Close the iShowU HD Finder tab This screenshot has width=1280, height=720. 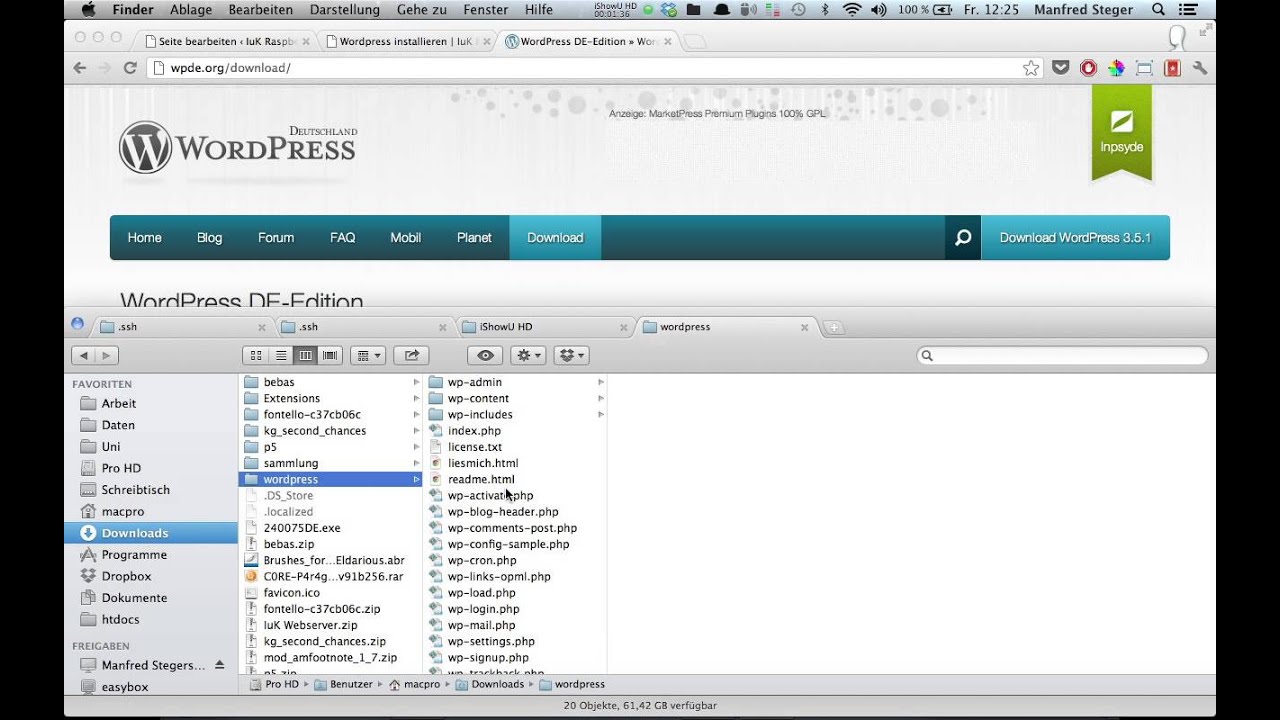coord(623,327)
